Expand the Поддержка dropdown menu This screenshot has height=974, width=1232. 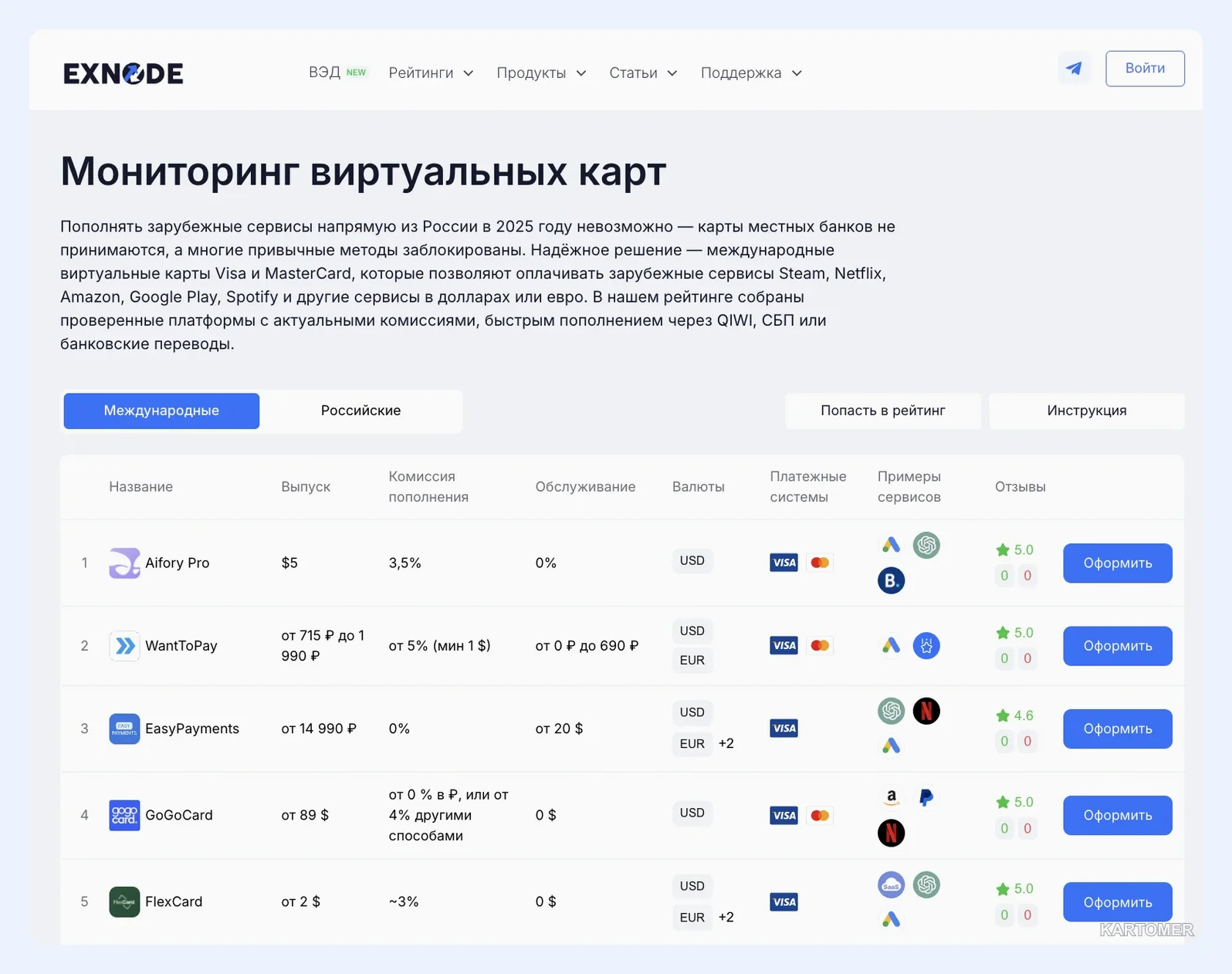click(751, 73)
